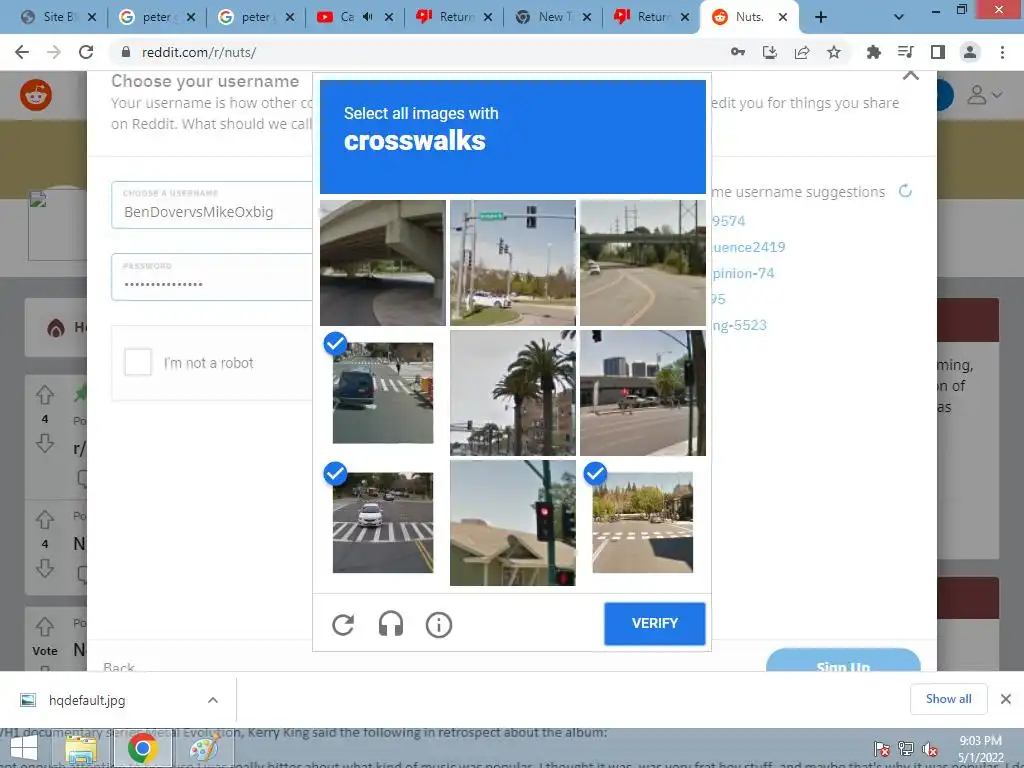Screen dimensions: 1024x768
Task: Open the Paint app from taskbar
Action: pyautogui.click(x=203, y=748)
